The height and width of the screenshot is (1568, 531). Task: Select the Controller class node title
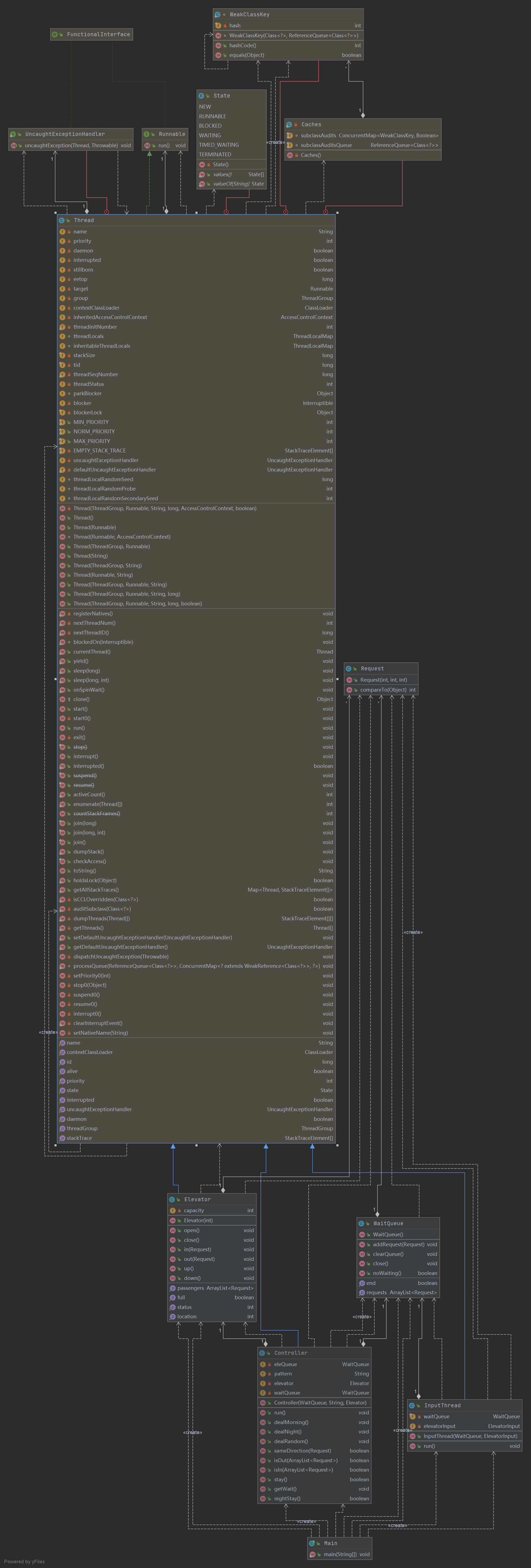[291, 1353]
